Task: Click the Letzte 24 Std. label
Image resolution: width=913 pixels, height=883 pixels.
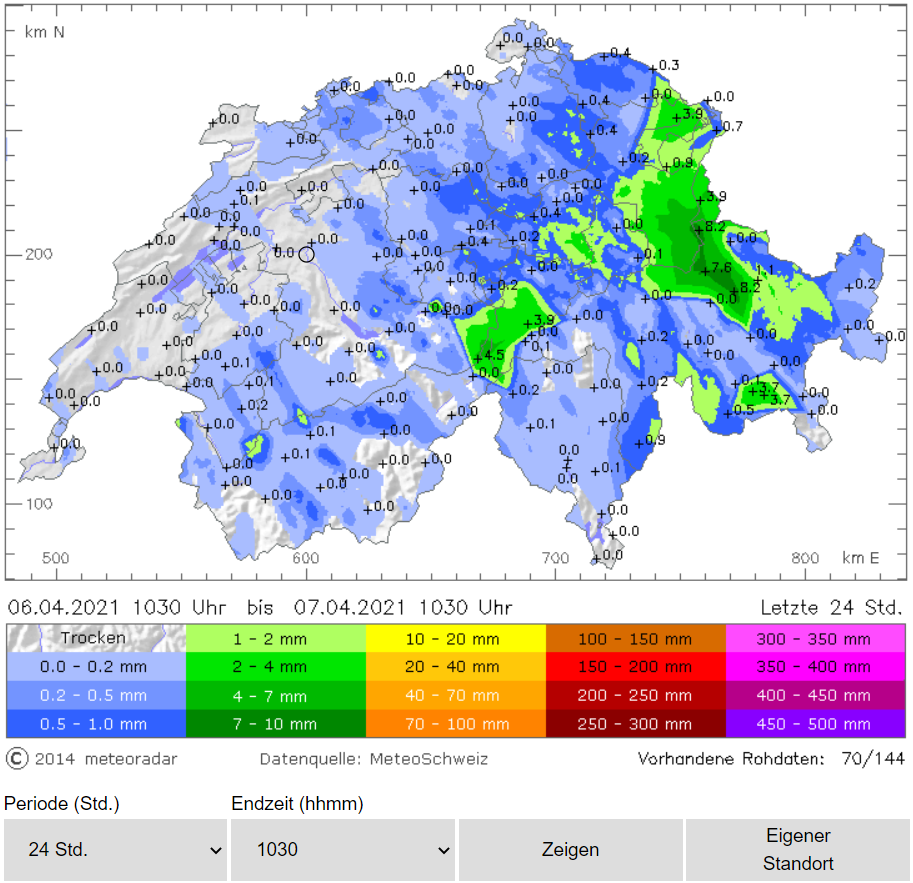Action: point(832,608)
